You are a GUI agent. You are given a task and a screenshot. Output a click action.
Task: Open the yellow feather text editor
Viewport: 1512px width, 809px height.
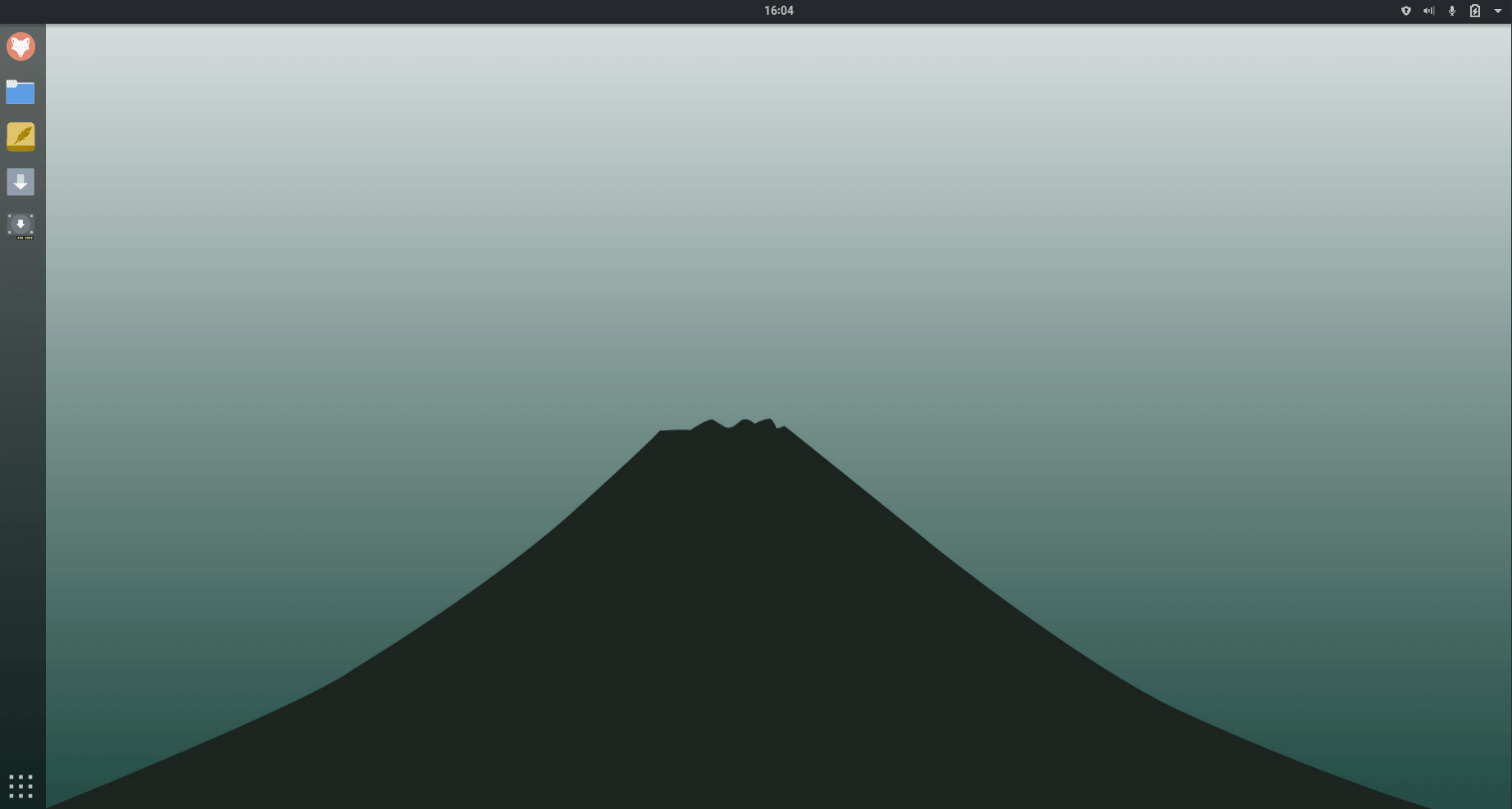tap(20, 136)
